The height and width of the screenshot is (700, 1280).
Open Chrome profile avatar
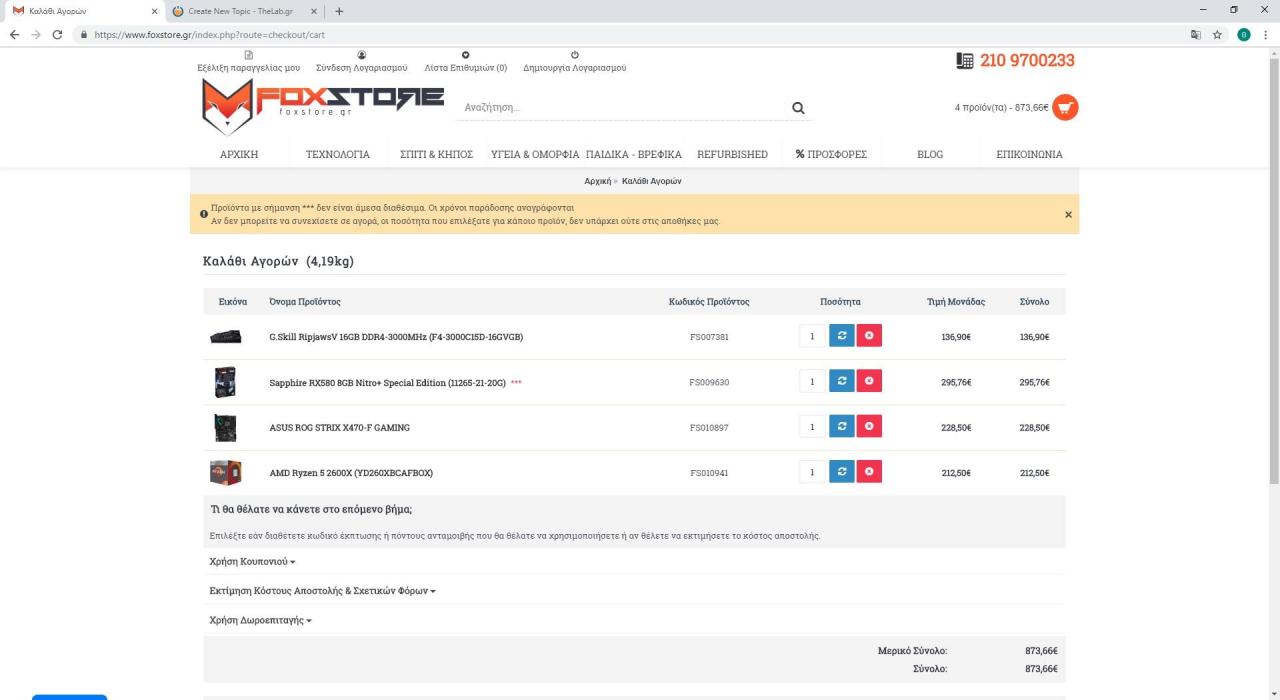point(1243,34)
